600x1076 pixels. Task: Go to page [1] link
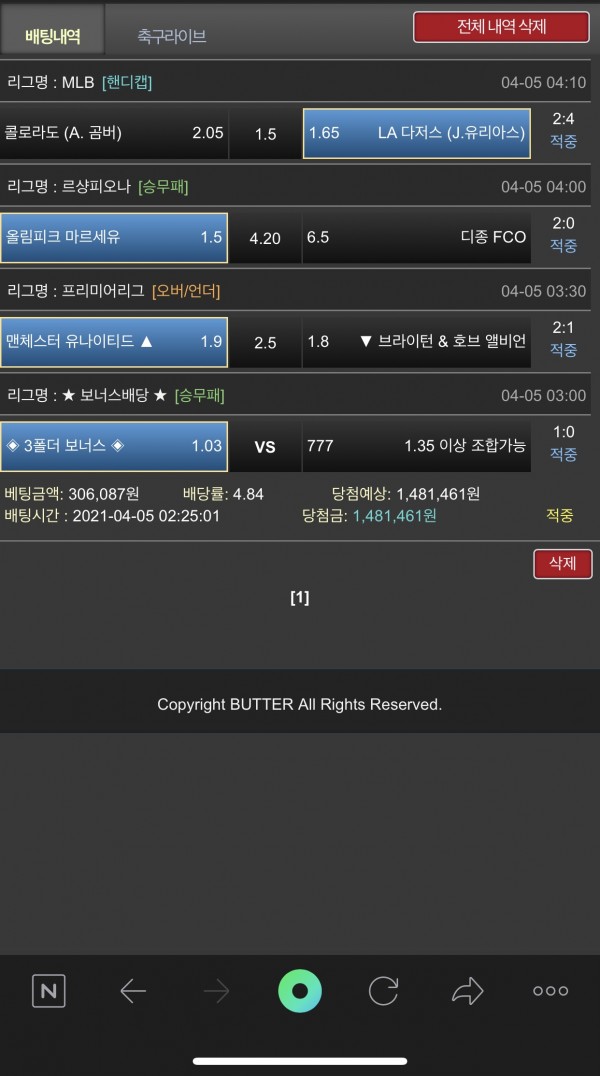299,598
